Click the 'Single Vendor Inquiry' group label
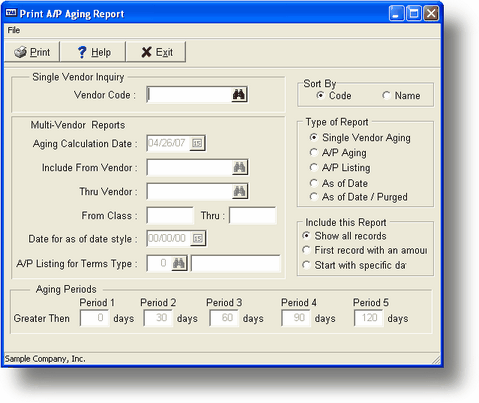 [78, 77]
